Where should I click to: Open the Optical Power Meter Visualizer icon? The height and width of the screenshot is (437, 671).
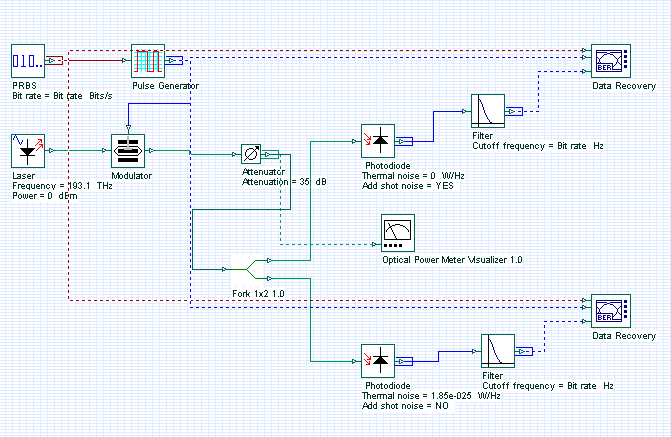pos(398,233)
